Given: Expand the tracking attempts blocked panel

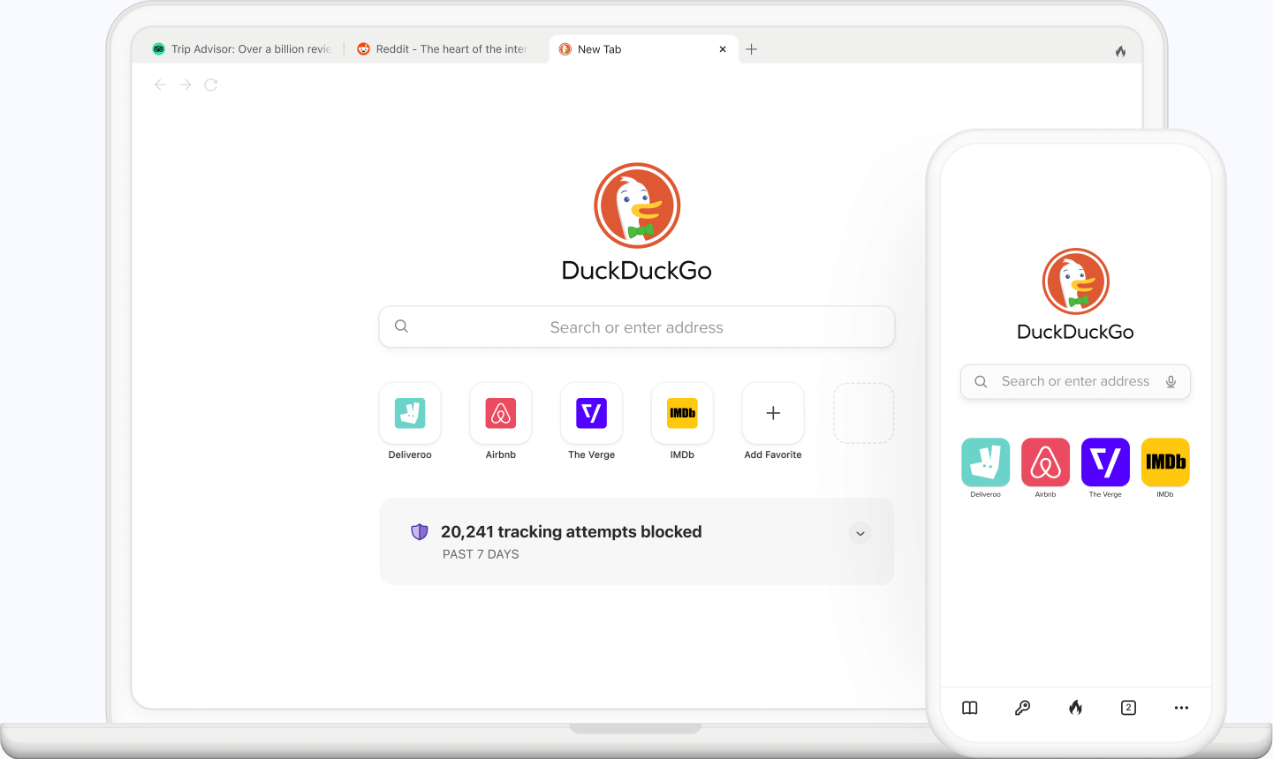Looking at the screenshot, I should tap(860, 533).
